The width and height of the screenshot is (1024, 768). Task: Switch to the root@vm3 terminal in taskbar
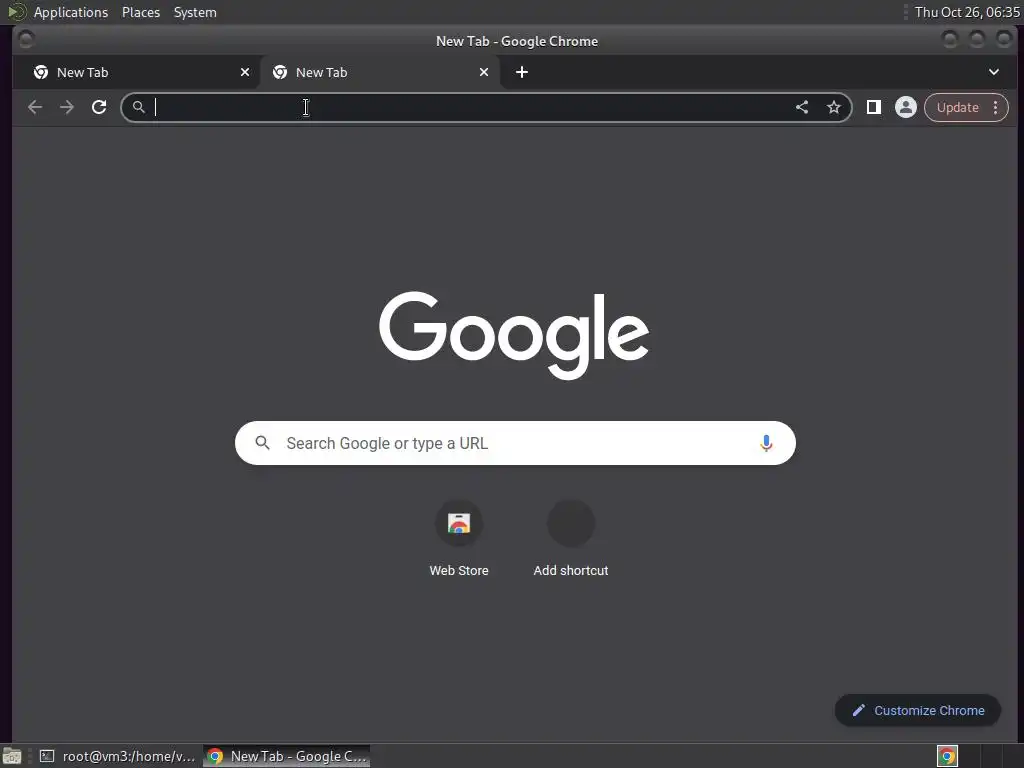[x=118, y=756]
